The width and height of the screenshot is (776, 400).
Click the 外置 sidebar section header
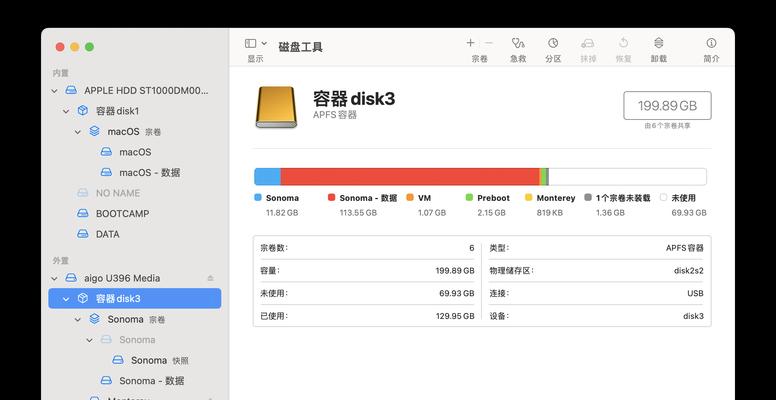[60, 260]
